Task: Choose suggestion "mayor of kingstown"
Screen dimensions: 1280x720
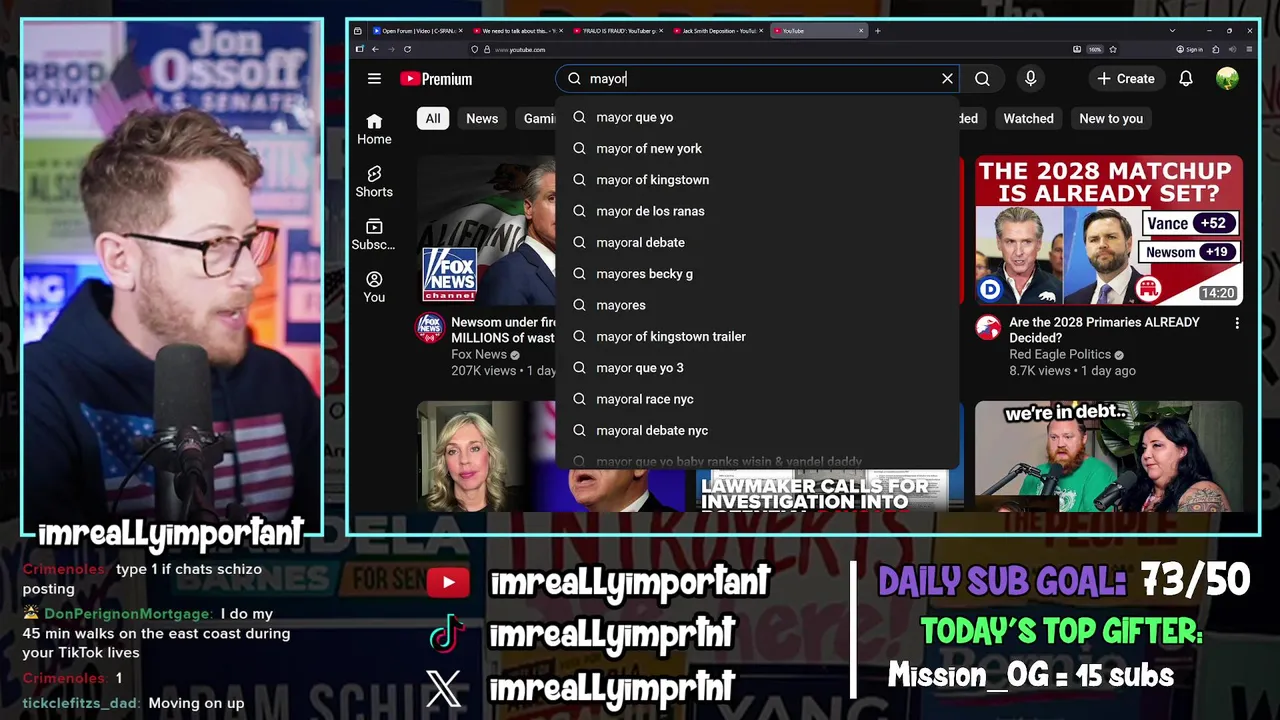Action: pyautogui.click(x=757, y=180)
